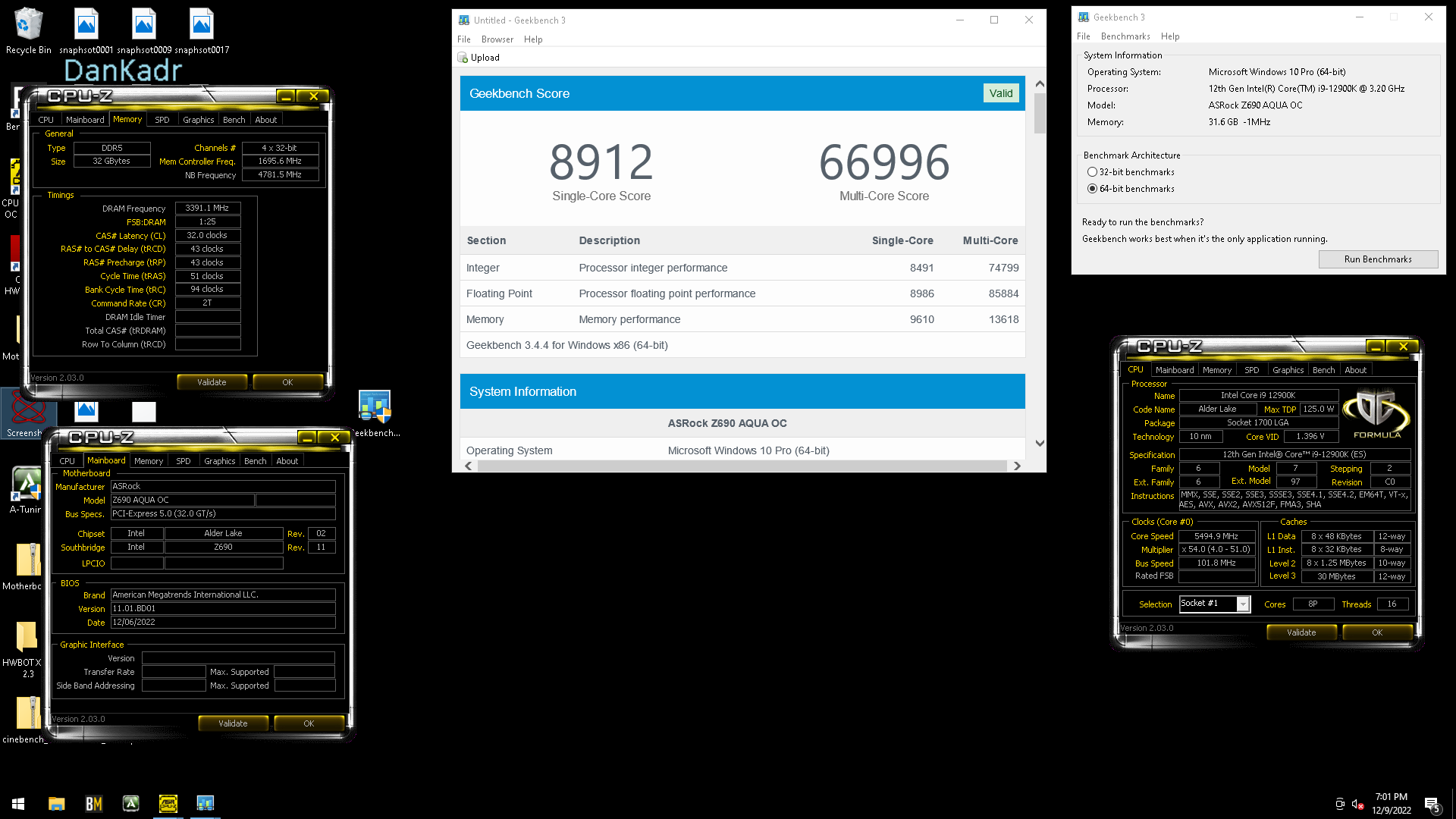Screen dimensions: 1456x819
Task: Click the horizontal scrollbar in Geekbench results
Action: pyautogui.click(x=742, y=466)
